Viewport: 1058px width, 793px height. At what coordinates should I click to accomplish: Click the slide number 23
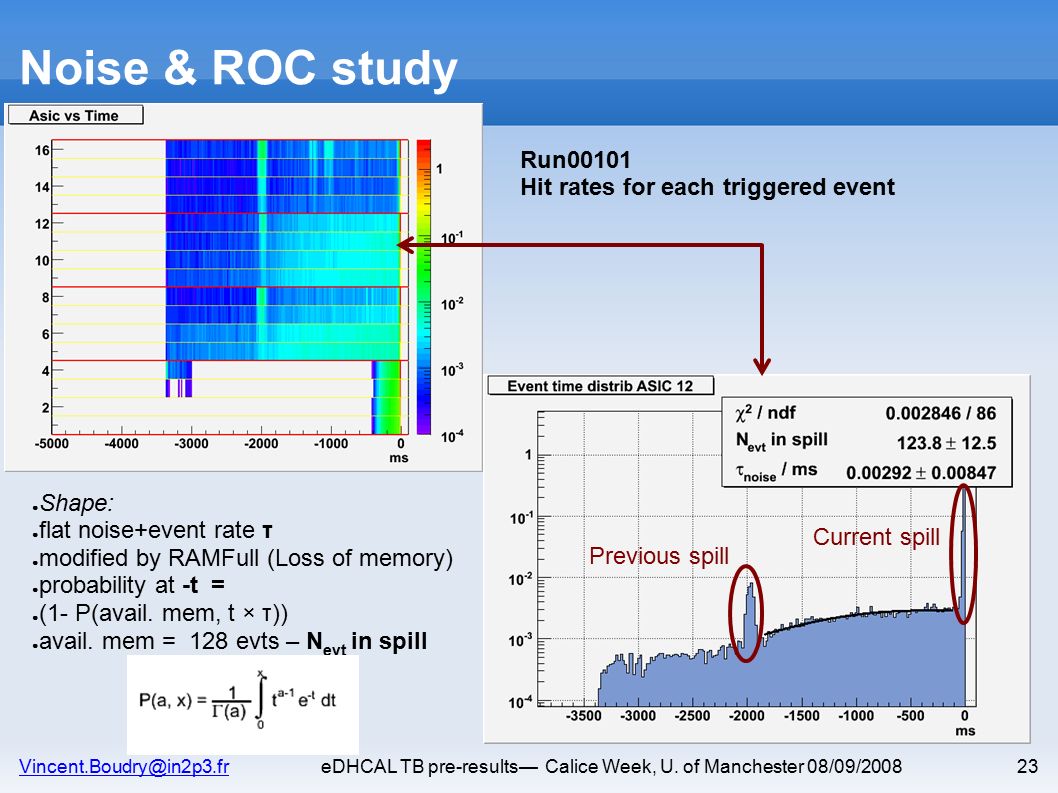[1027, 767]
